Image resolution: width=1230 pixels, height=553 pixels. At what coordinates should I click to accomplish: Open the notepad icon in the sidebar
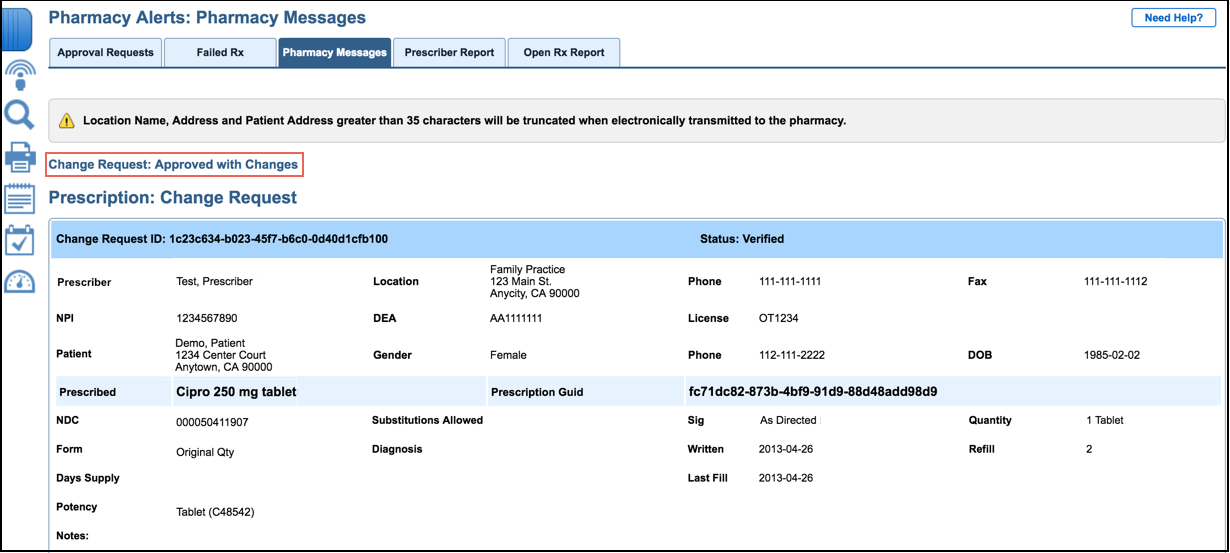[20, 198]
